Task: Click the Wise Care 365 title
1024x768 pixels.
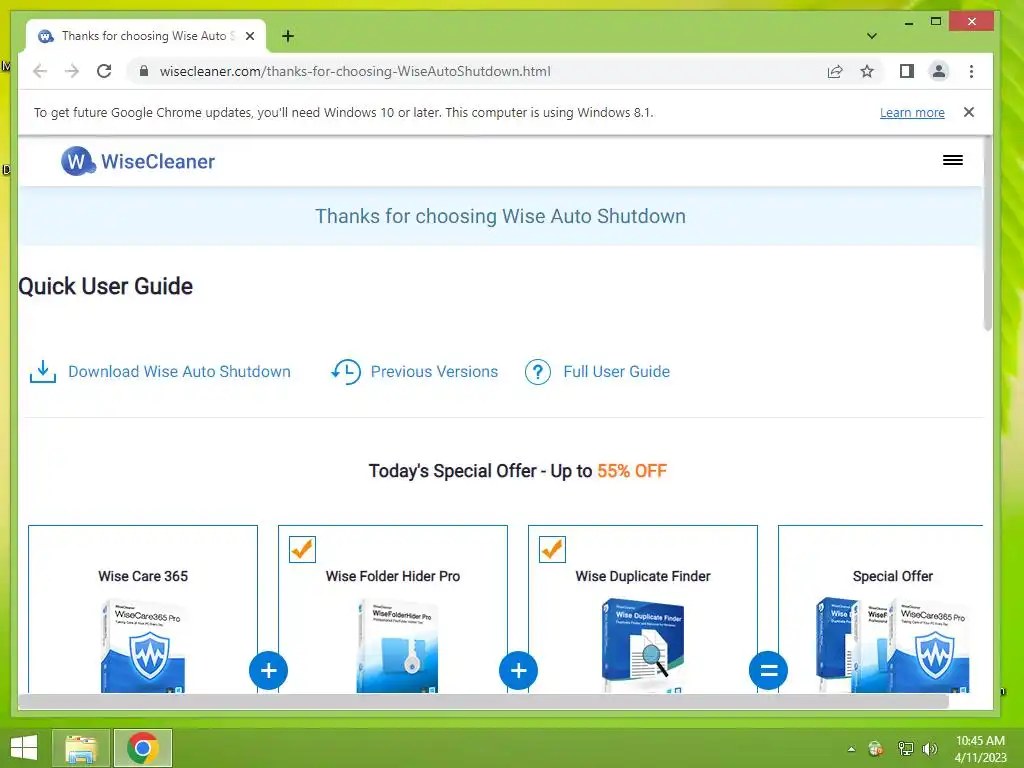Action: click(x=143, y=576)
